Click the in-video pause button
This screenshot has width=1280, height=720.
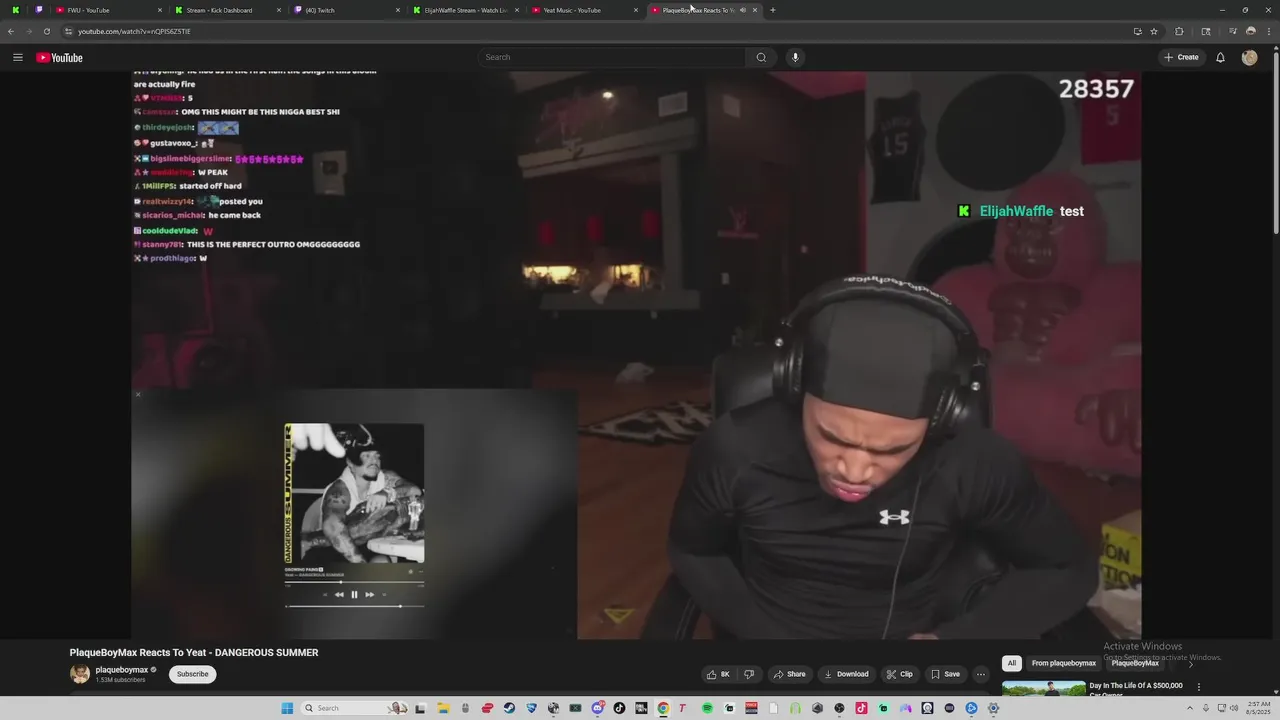[354, 594]
